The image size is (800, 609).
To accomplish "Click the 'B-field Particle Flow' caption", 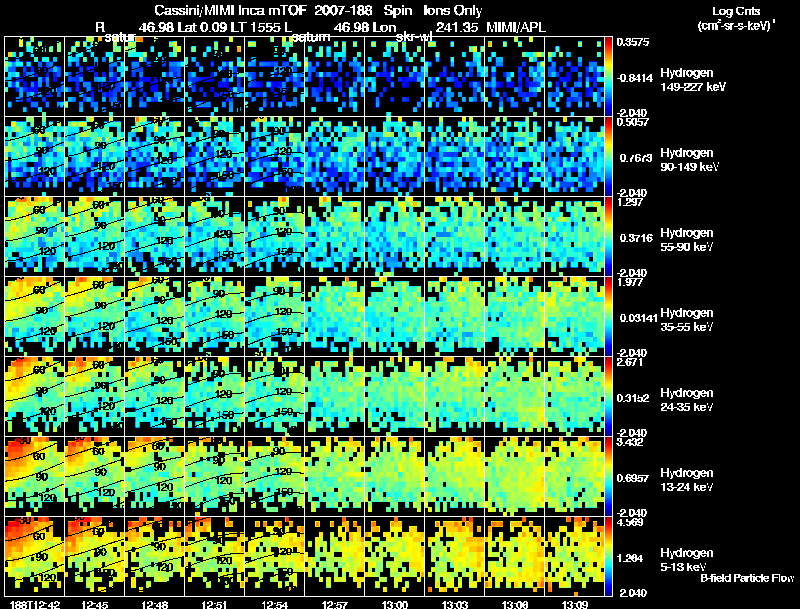I will [x=747, y=578].
